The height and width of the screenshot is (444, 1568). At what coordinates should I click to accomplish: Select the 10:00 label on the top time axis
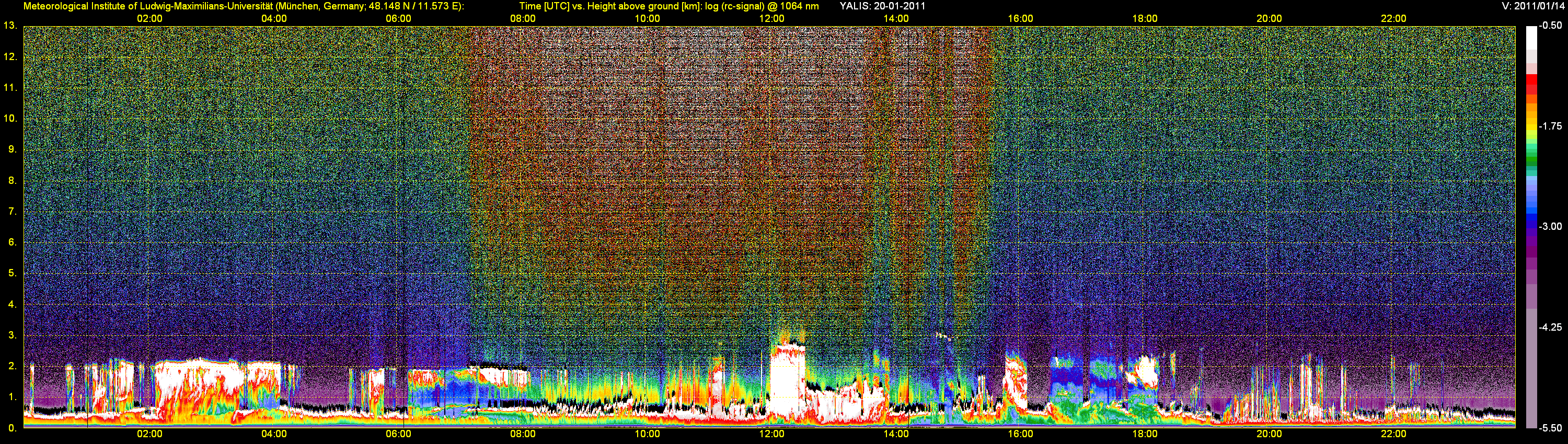click(x=647, y=18)
